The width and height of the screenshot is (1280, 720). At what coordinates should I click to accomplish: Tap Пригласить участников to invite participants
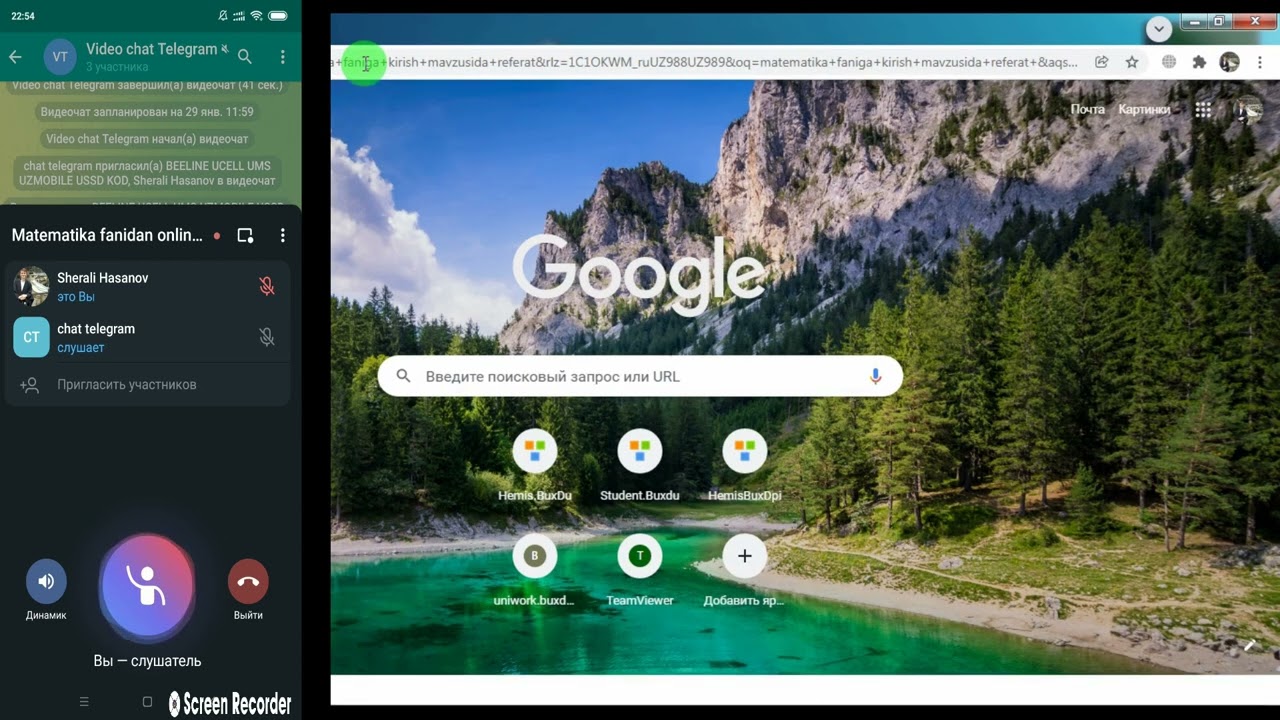click(147, 385)
